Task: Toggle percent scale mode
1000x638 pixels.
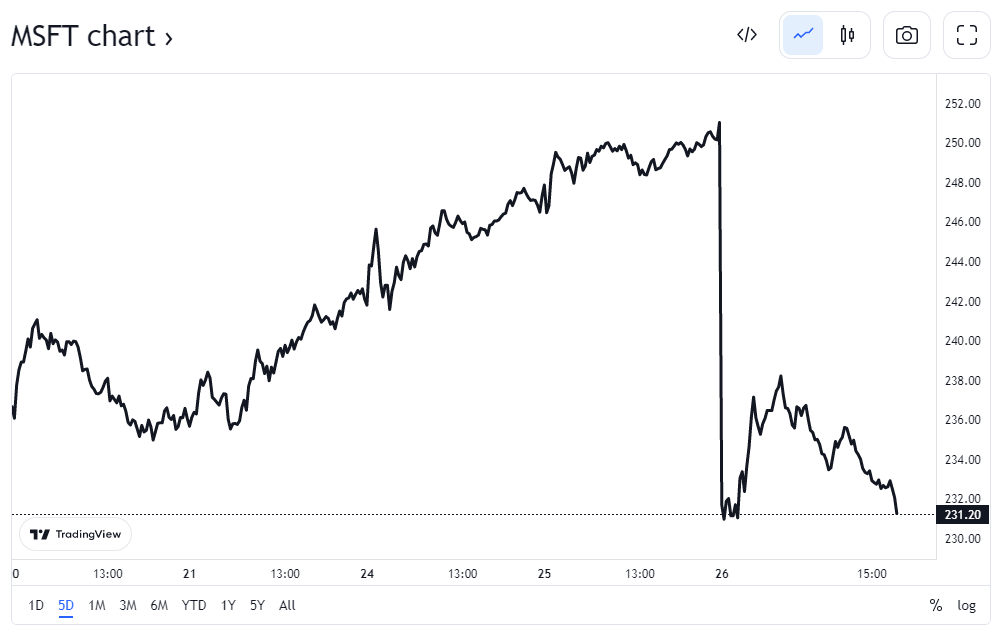Action: click(x=936, y=605)
